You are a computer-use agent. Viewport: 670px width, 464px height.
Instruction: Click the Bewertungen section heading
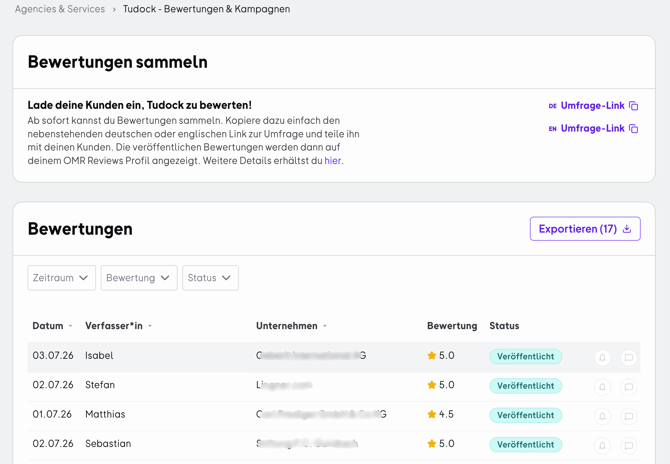80,229
